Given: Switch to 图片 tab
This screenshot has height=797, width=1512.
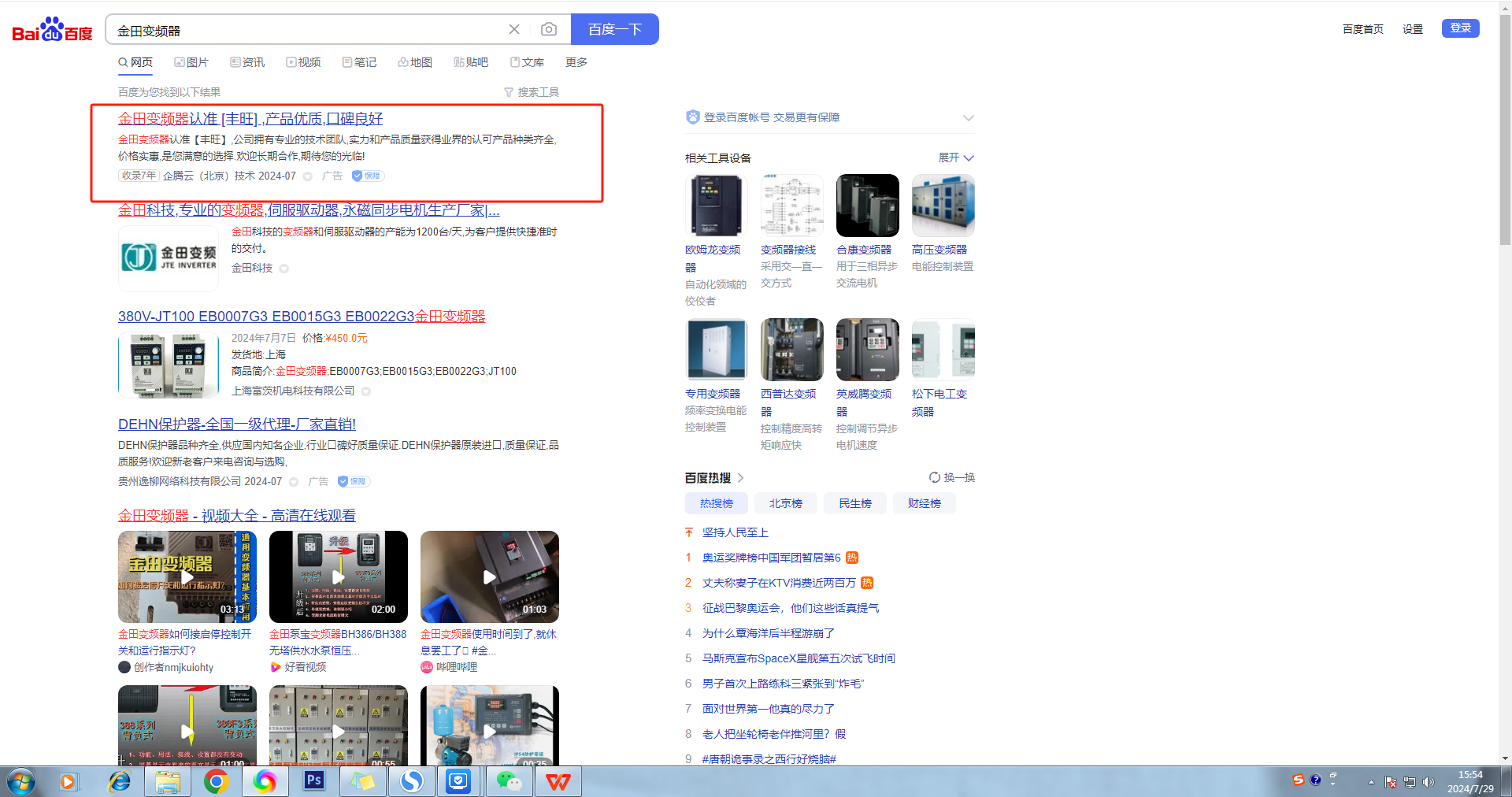Looking at the screenshot, I should coord(191,62).
